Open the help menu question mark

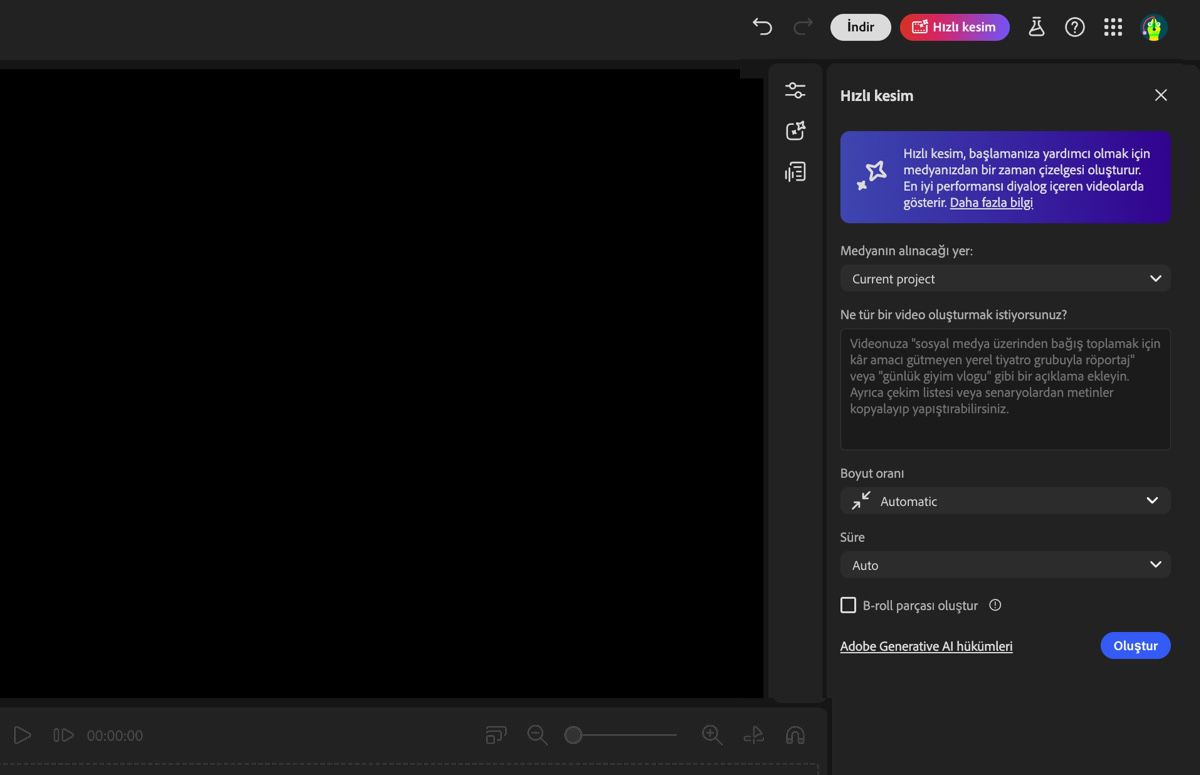1075,27
